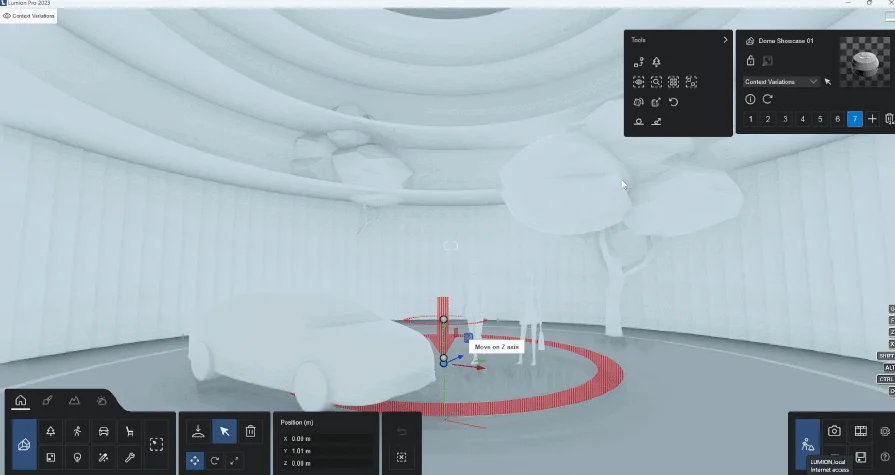Screen dimensions: 895x475
Task: Select the Nature tree category icon
Action: 50,431
